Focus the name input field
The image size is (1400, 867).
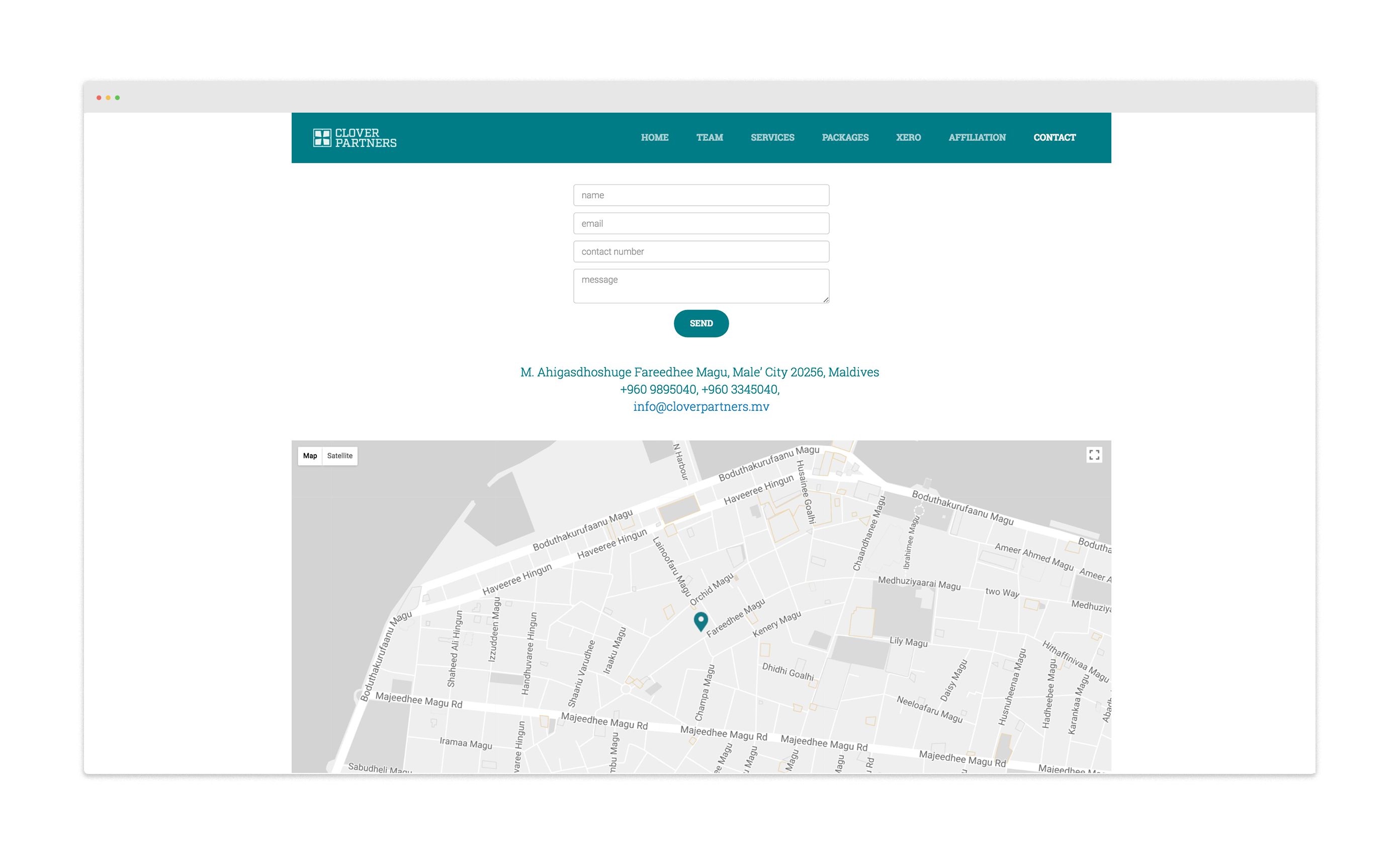pyautogui.click(x=701, y=196)
